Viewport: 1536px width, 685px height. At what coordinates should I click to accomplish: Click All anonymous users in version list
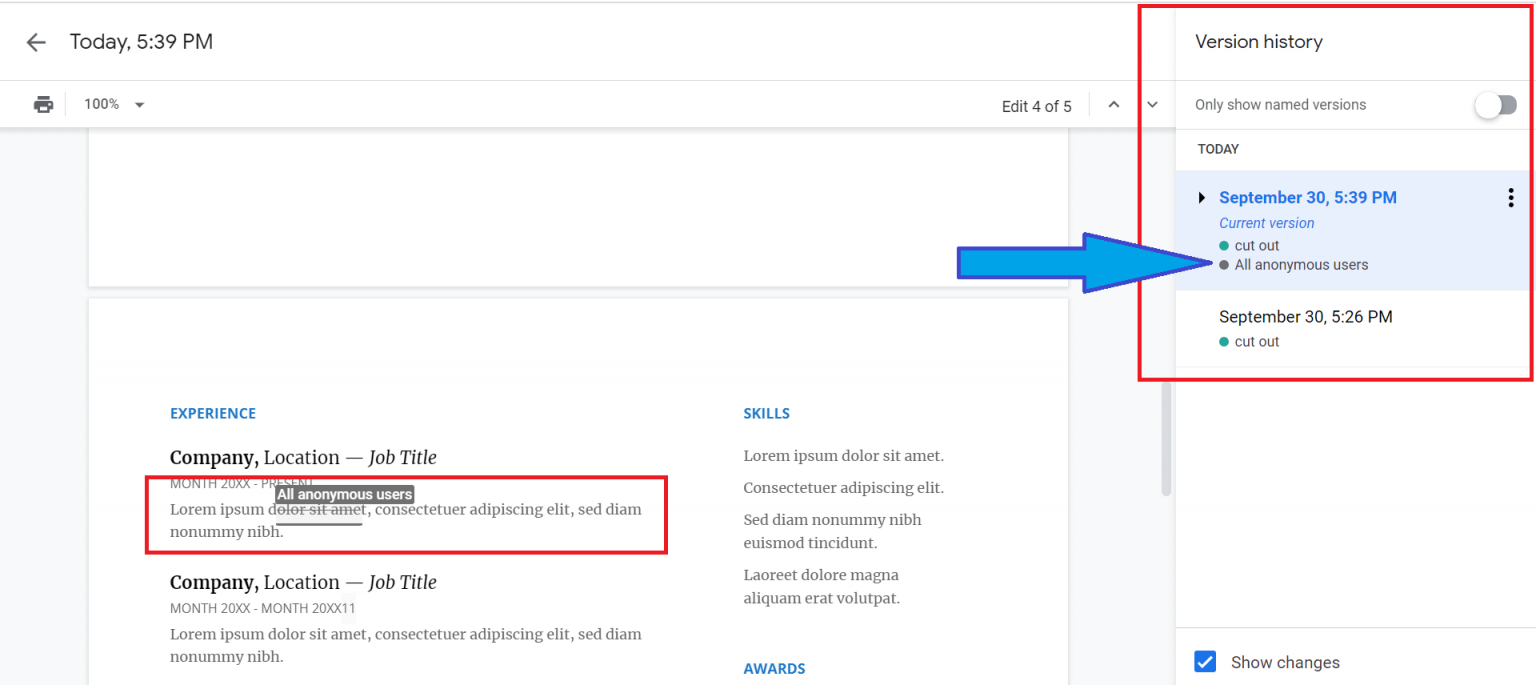coord(1301,265)
